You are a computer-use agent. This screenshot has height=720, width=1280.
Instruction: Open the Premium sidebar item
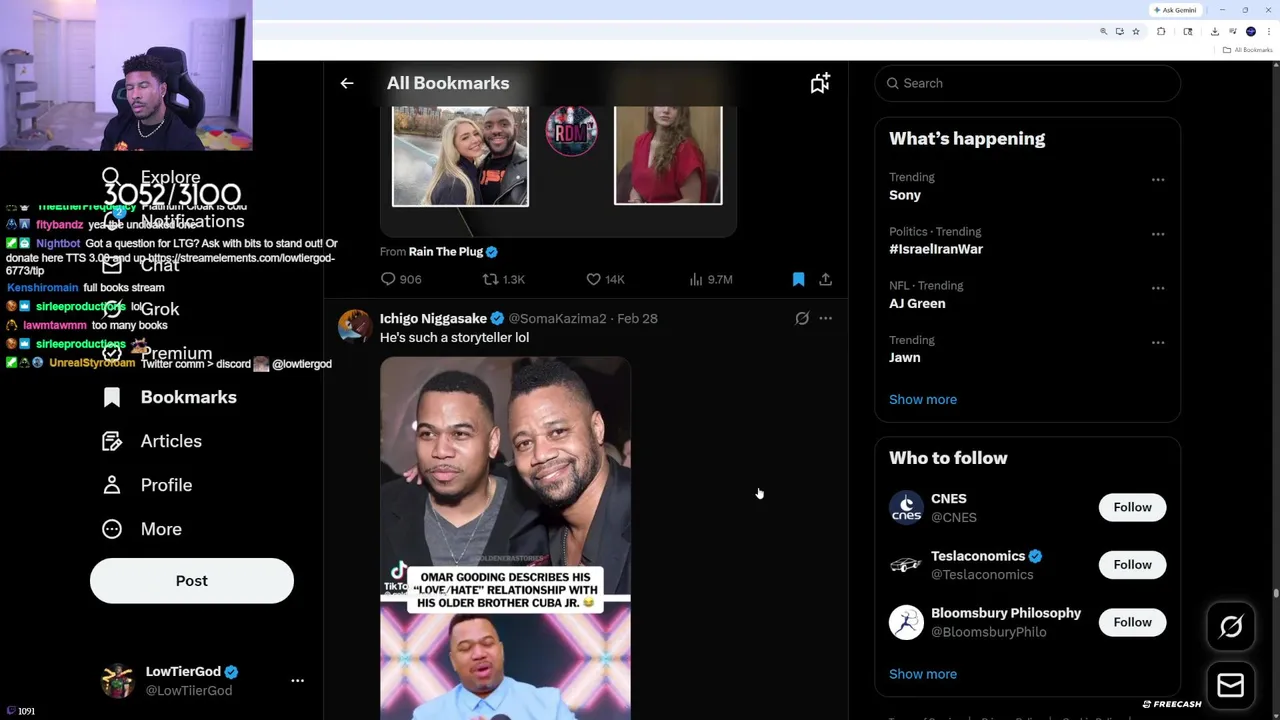coord(157,353)
